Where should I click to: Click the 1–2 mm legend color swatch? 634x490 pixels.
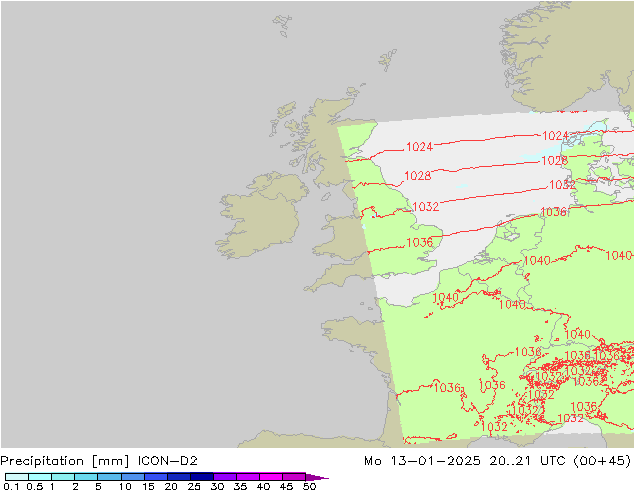coord(63,477)
